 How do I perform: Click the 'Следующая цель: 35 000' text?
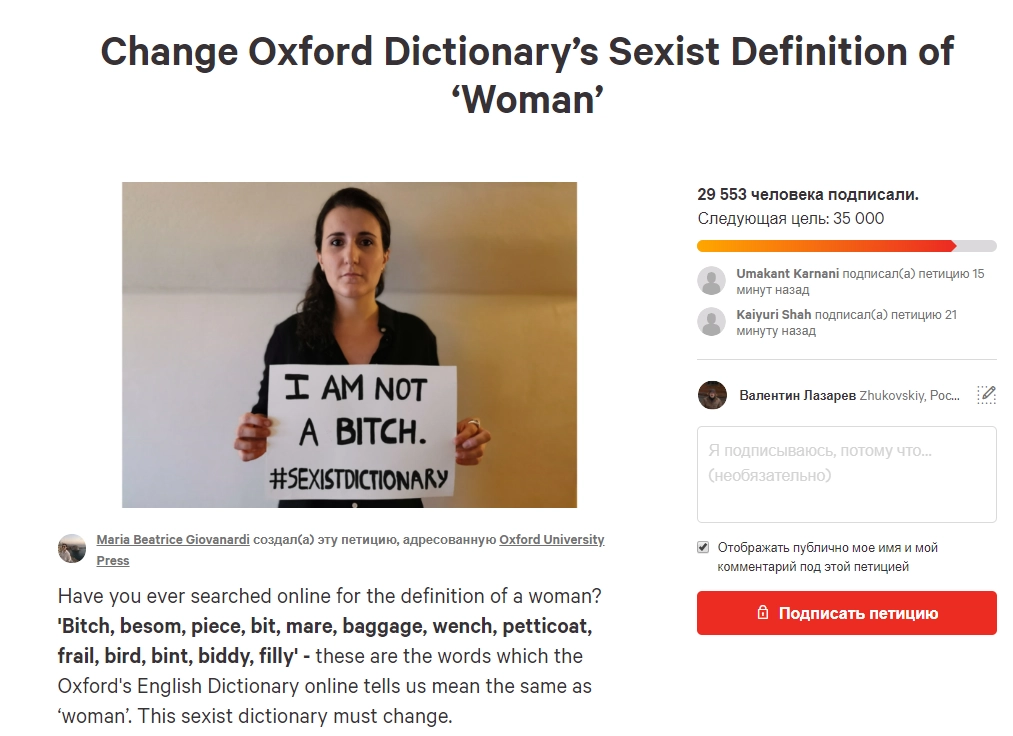[x=790, y=218]
